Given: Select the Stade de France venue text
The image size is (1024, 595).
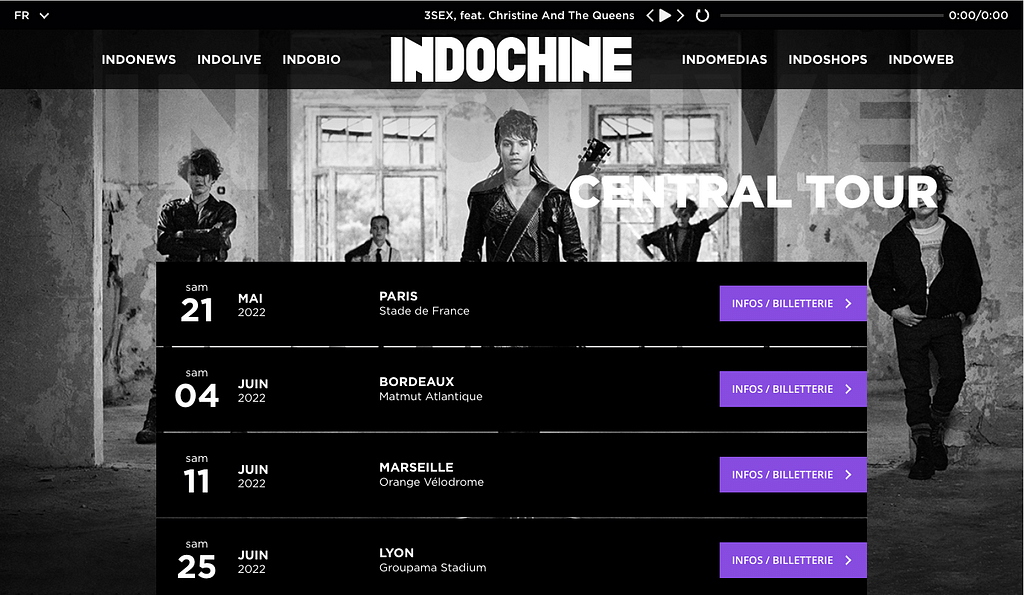Looking at the screenshot, I should (x=424, y=311).
